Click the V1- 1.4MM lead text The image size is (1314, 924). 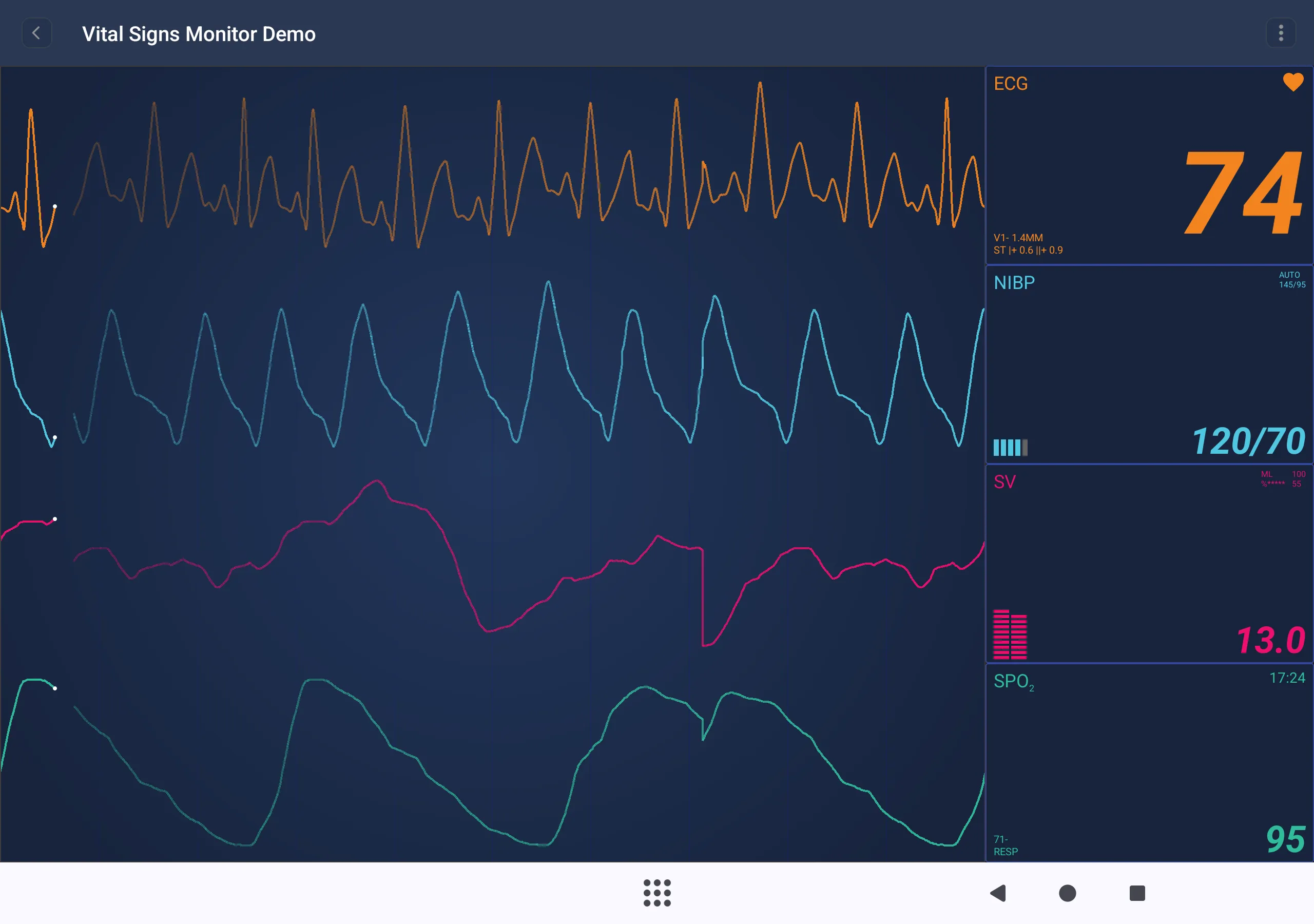click(1018, 238)
